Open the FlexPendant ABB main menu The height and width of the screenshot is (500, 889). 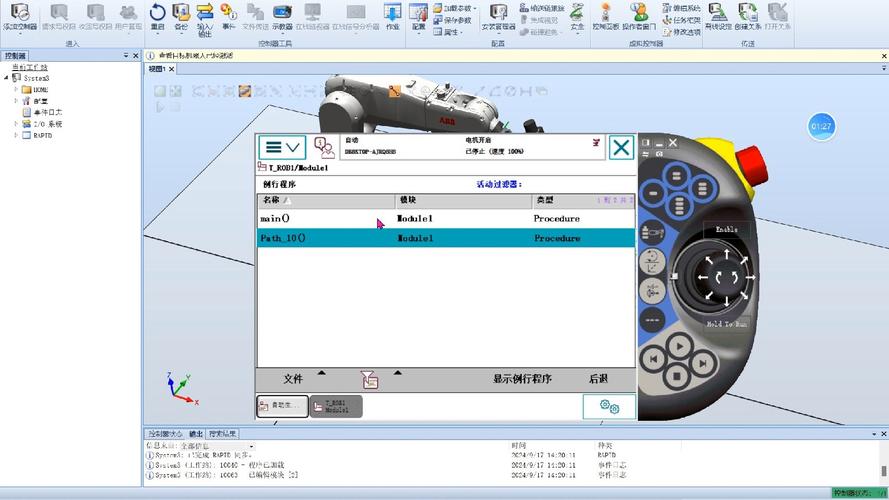coord(282,147)
